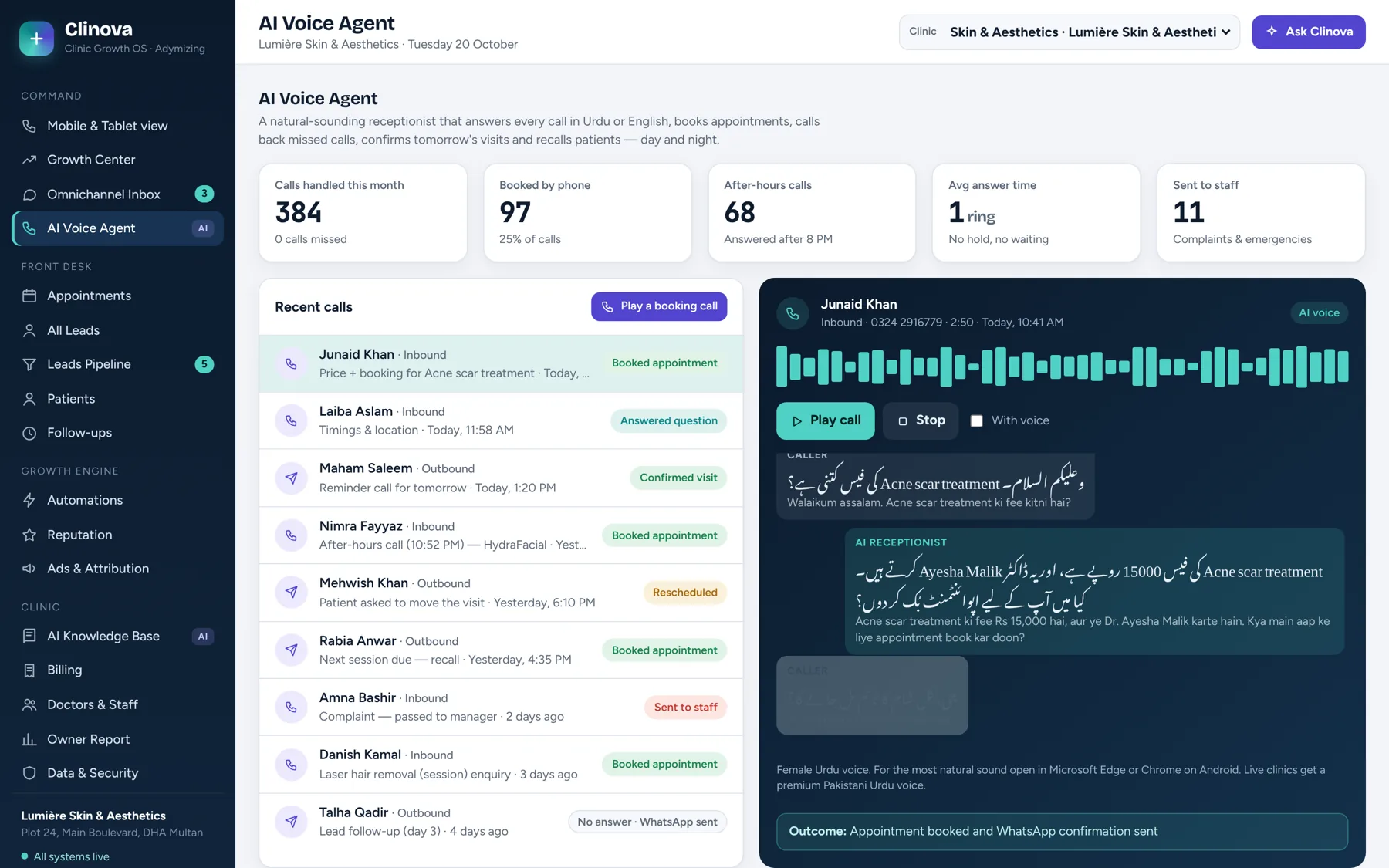Click the Stop playback button
Viewport: 1389px width, 868px height.
pos(921,420)
